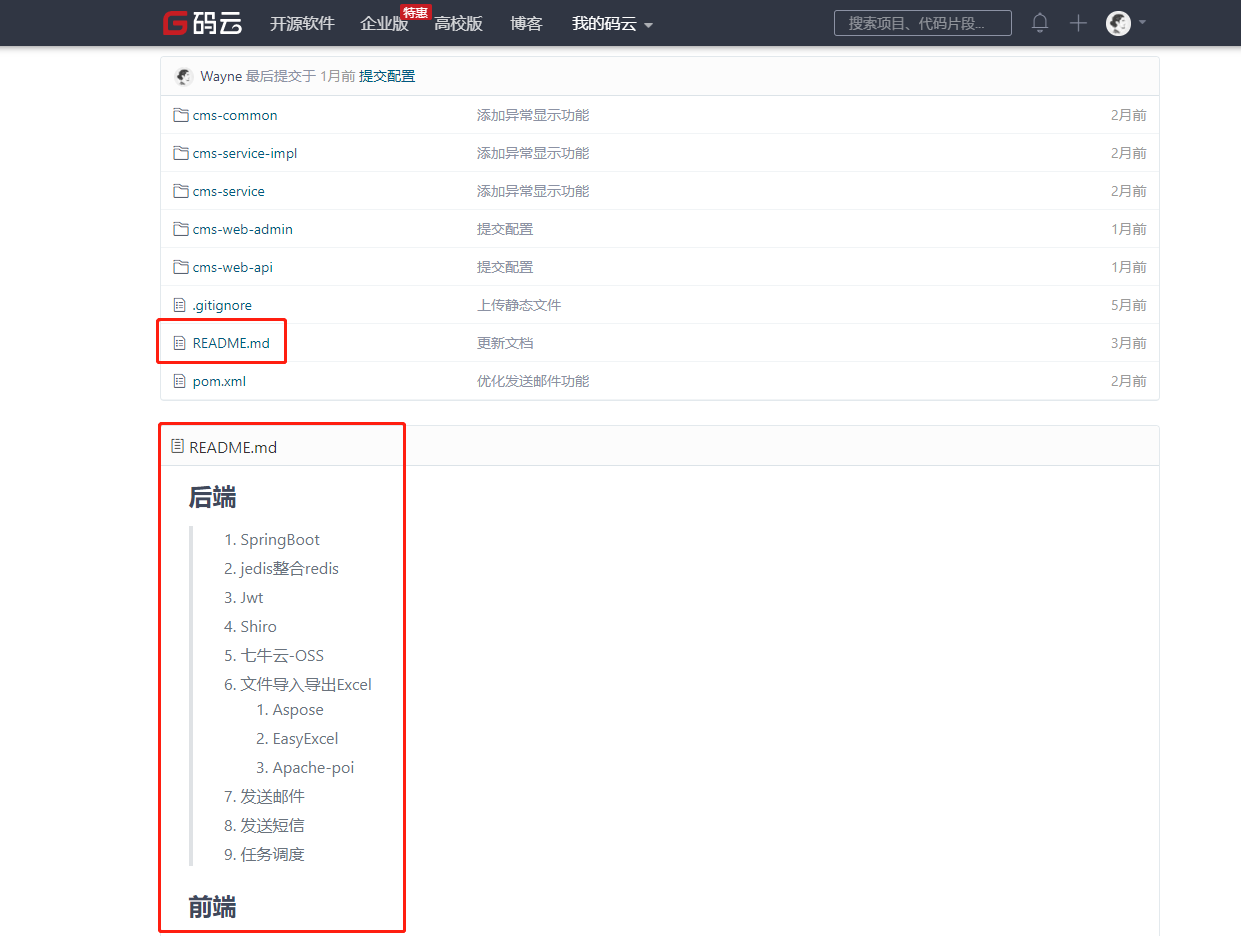Viewport: 1241px width, 936px height.
Task: Click the plus create-new icon
Action: pos(1078,23)
